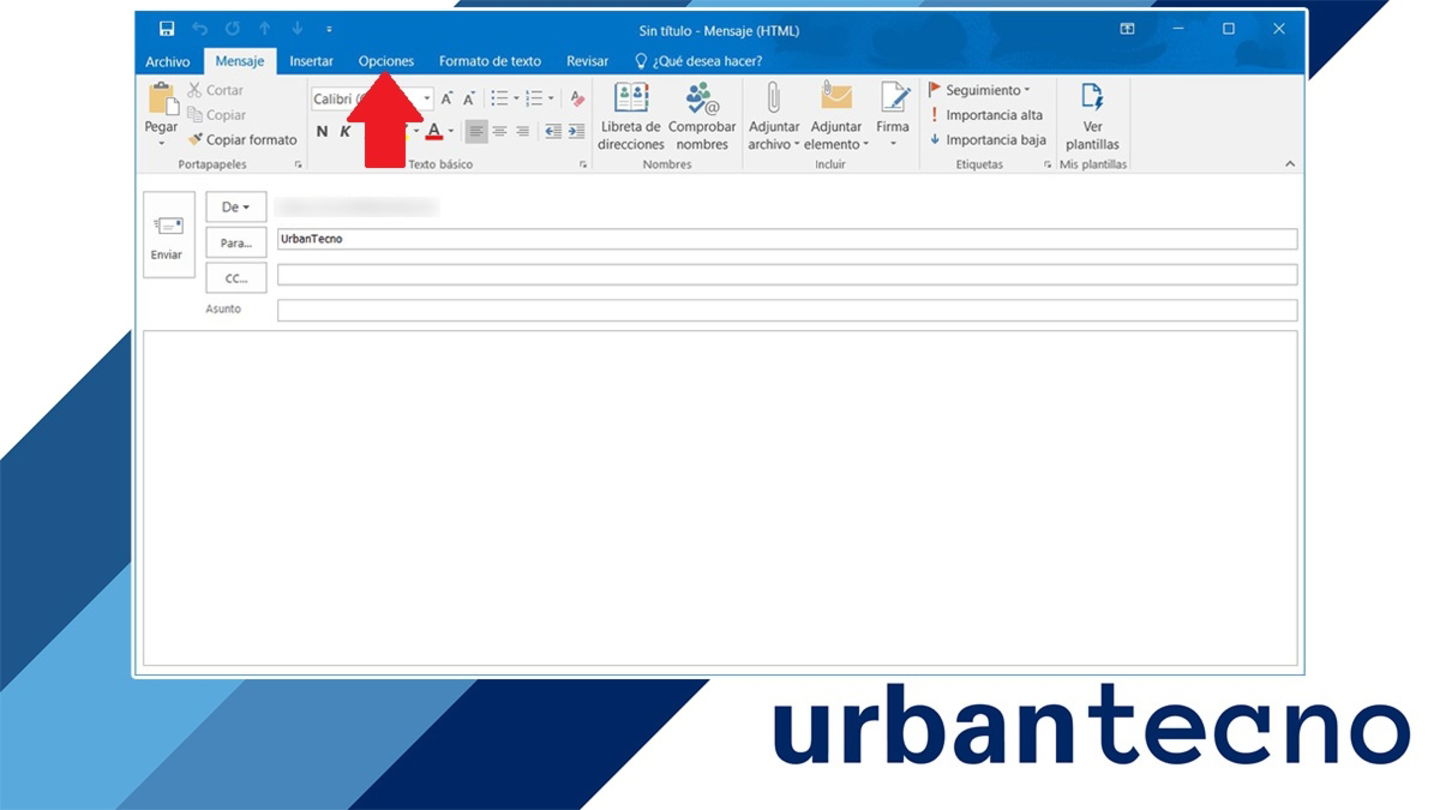Click the Next item down arrow
1440x810 pixels.
point(297,29)
